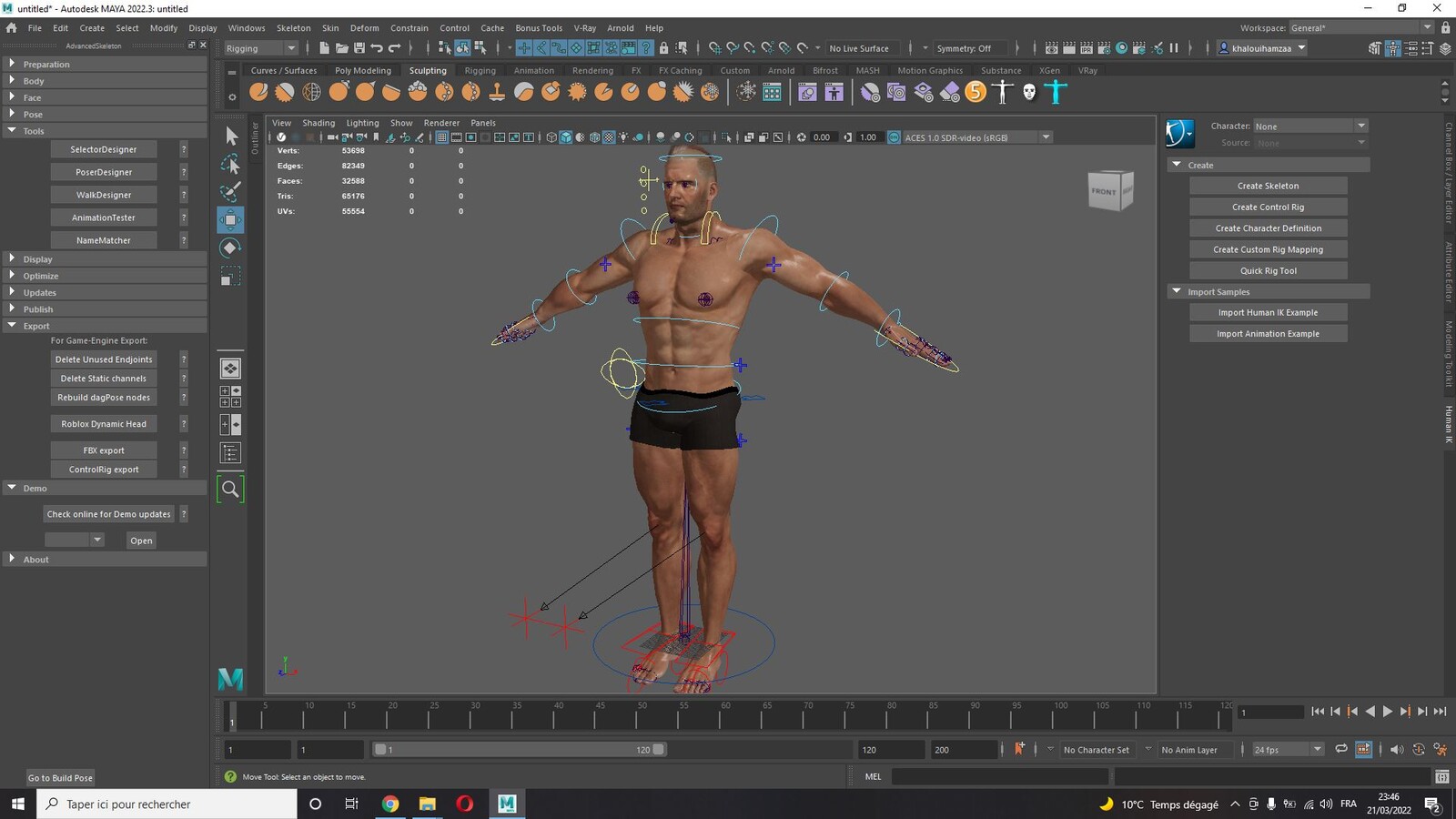1456x819 pixels.
Task: Click Create Skeleton button
Action: (x=1268, y=186)
